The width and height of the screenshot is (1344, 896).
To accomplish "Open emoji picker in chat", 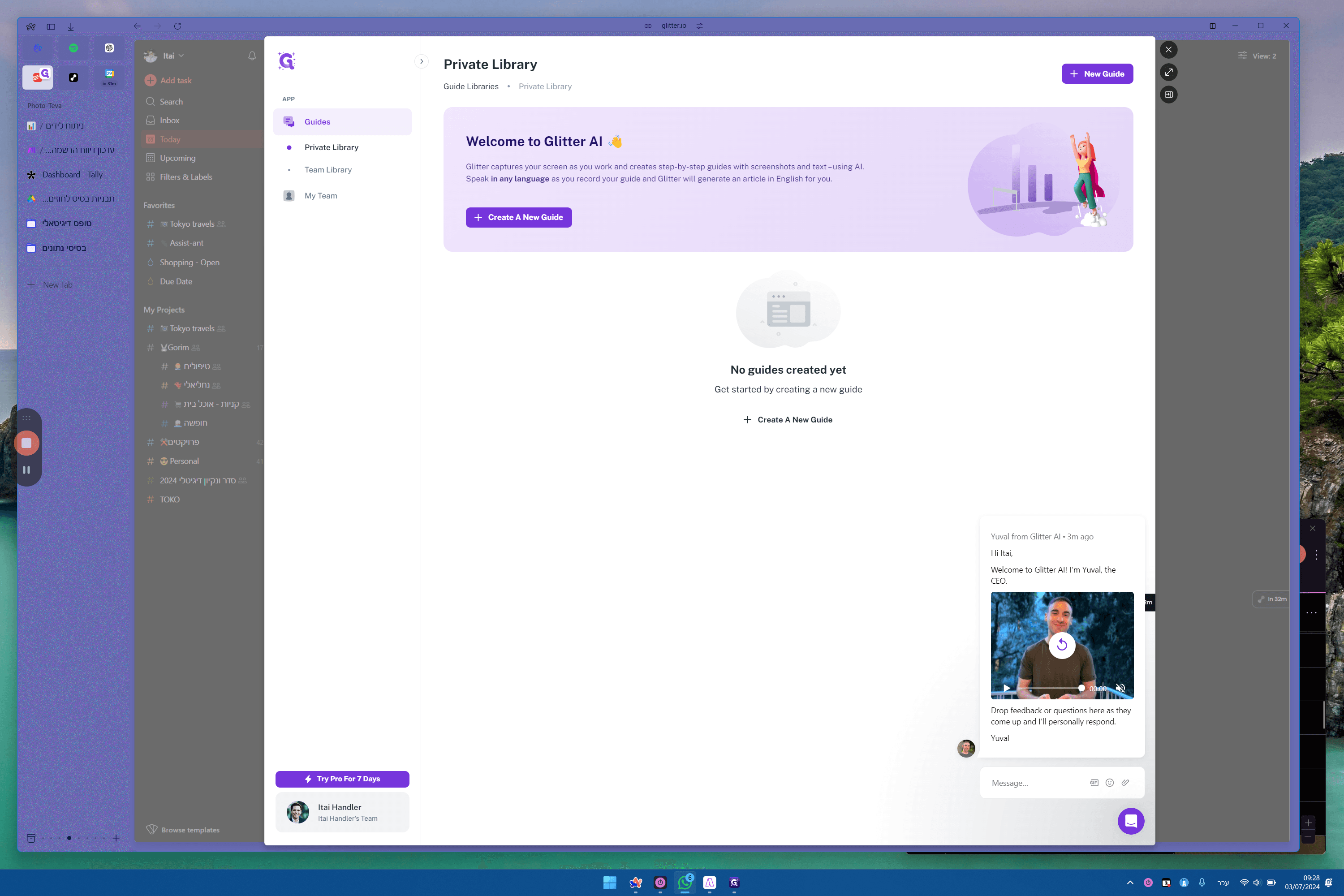I will click(1109, 783).
